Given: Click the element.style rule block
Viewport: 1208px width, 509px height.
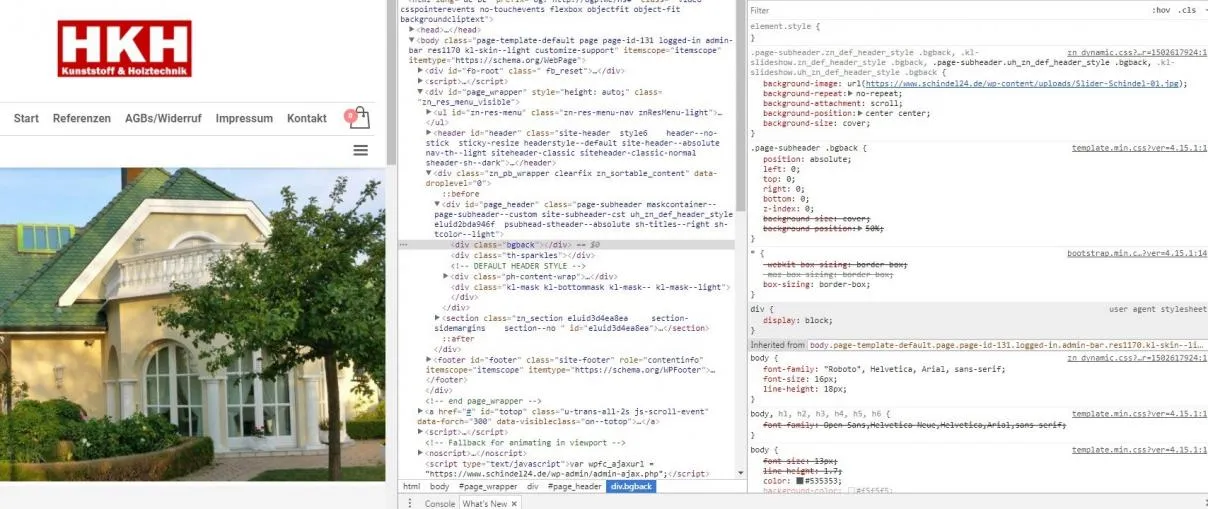Looking at the screenshot, I should click(978, 32).
